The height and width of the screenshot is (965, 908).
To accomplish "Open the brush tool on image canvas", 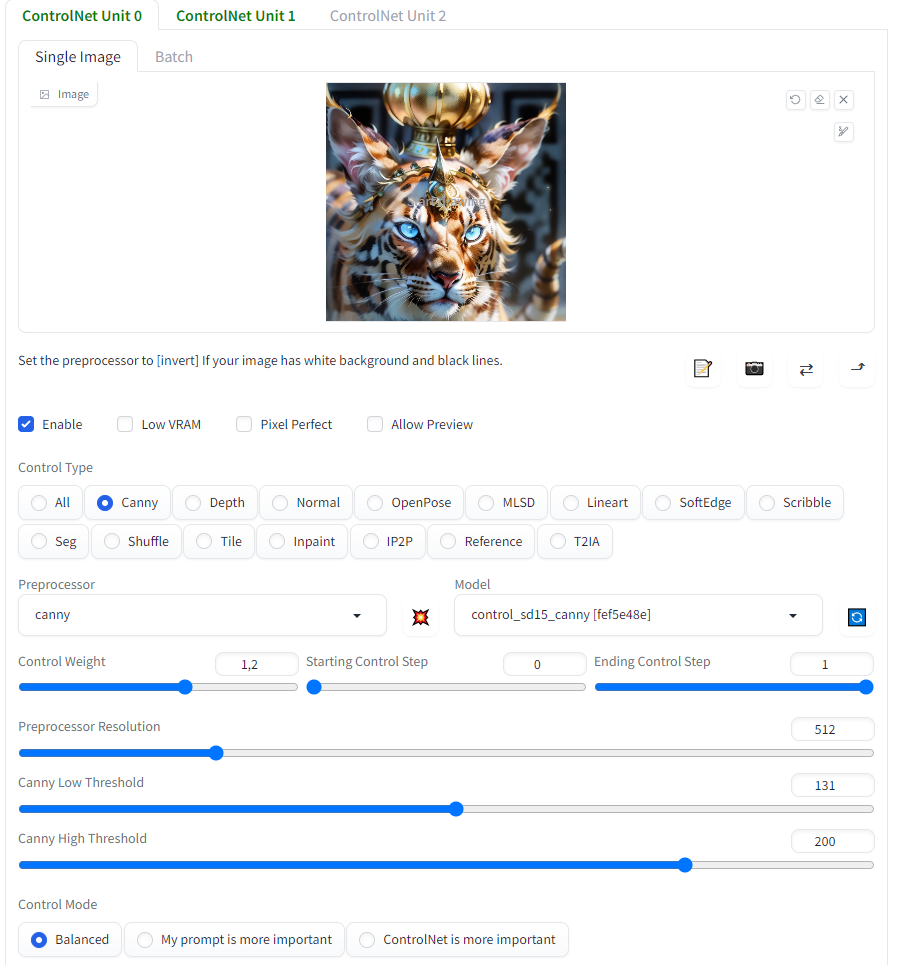I will [844, 132].
